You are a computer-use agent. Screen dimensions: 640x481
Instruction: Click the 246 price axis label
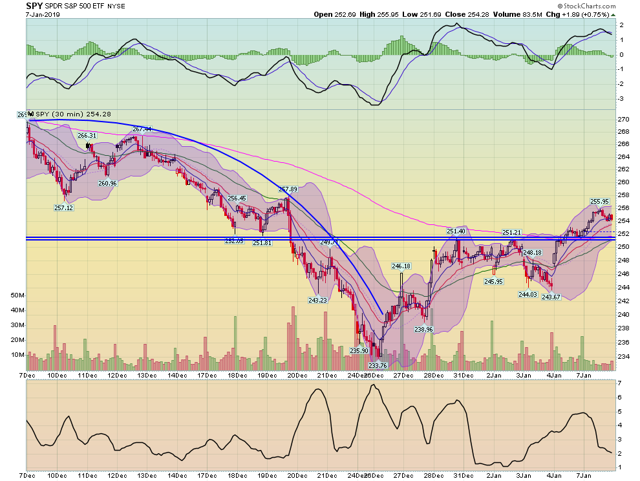(x=623, y=274)
